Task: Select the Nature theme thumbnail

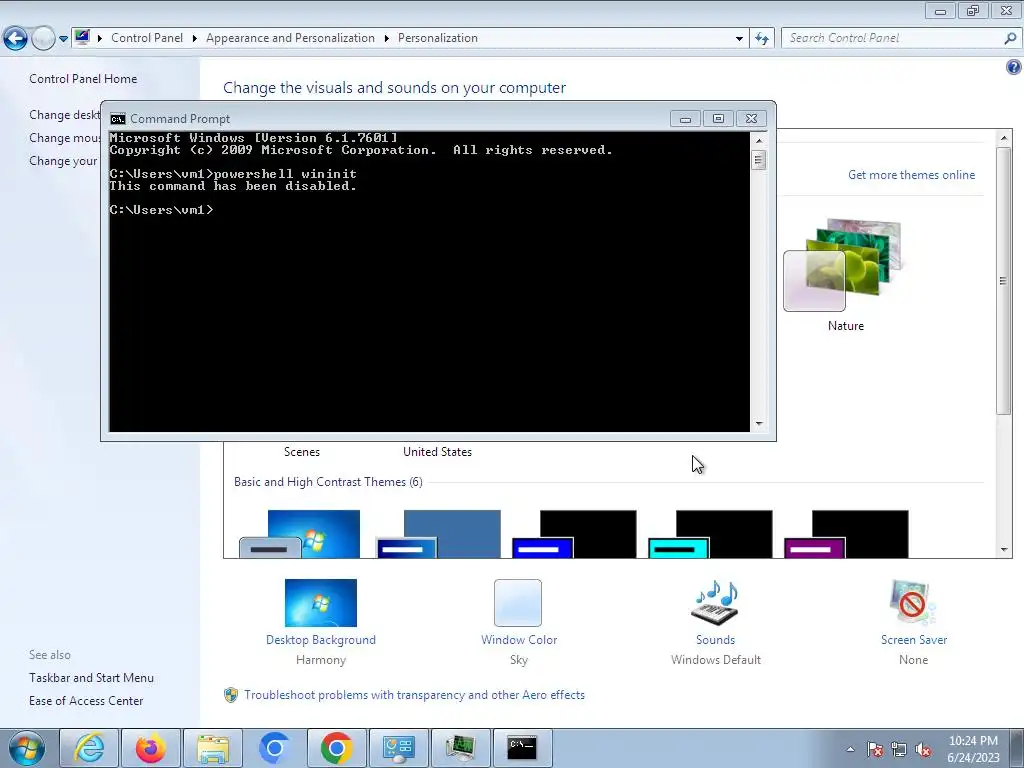Action: (842, 264)
